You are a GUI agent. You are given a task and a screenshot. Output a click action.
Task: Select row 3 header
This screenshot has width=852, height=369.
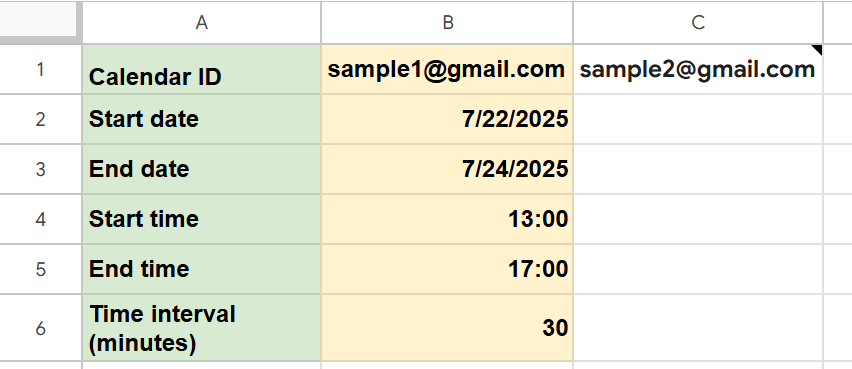point(41,169)
